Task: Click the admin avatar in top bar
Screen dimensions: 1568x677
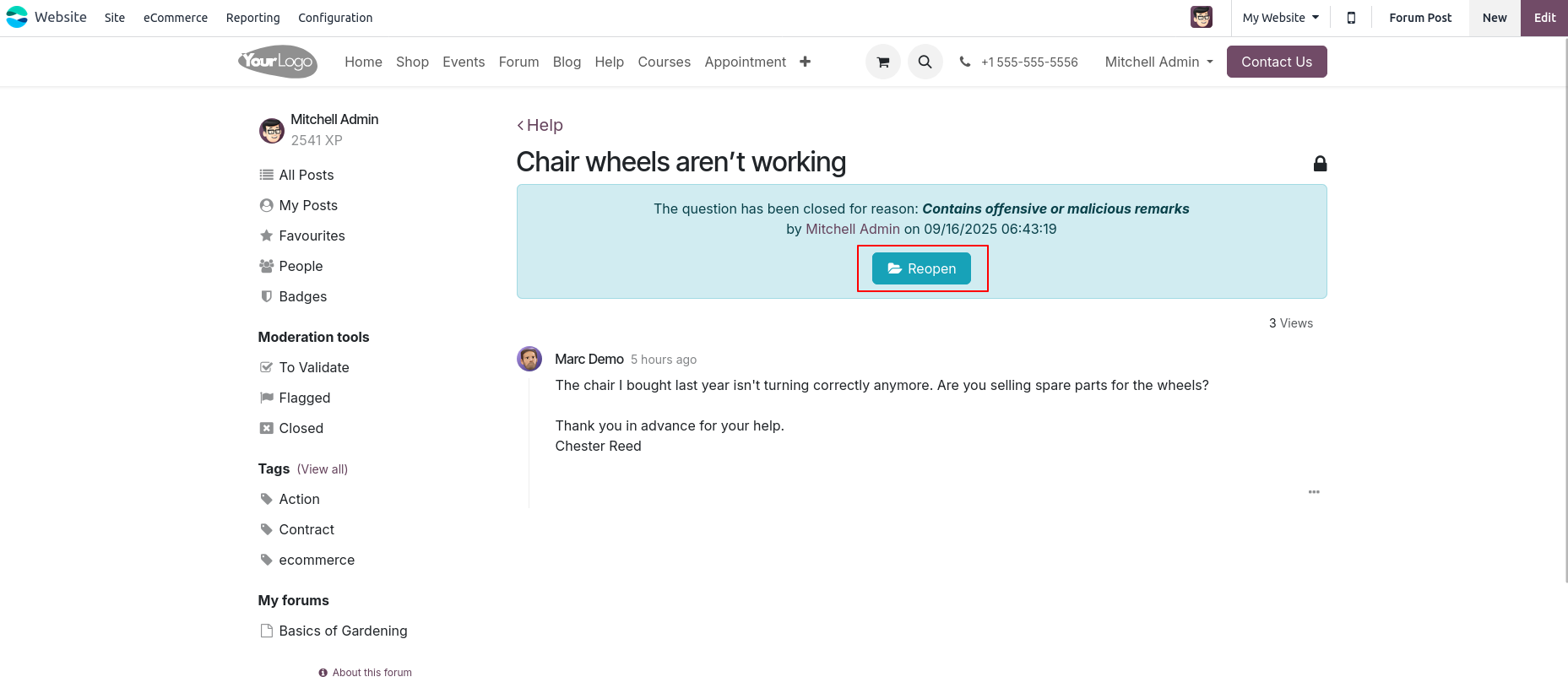Action: tap(1201, 18)
